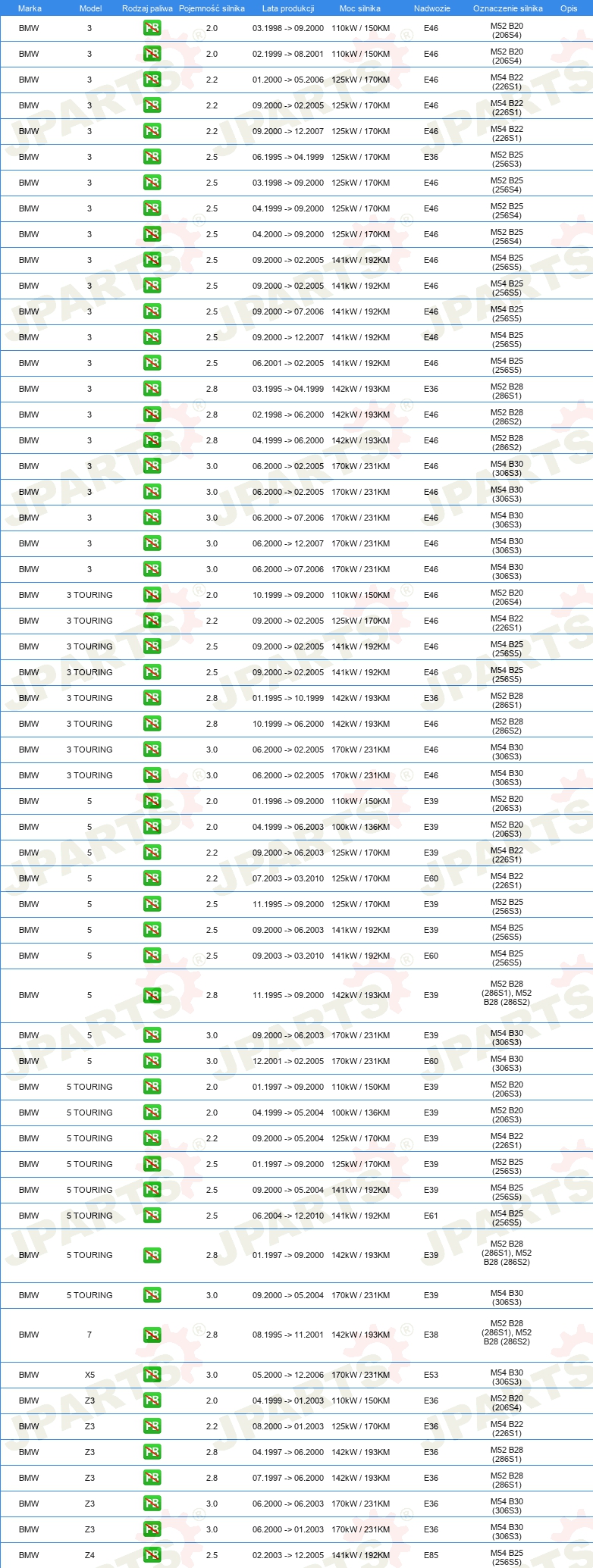Click the fuel icon in the 03.1995 -> 04.1999 row
This screenshot has height=1568, width=593.
(152, 389)
